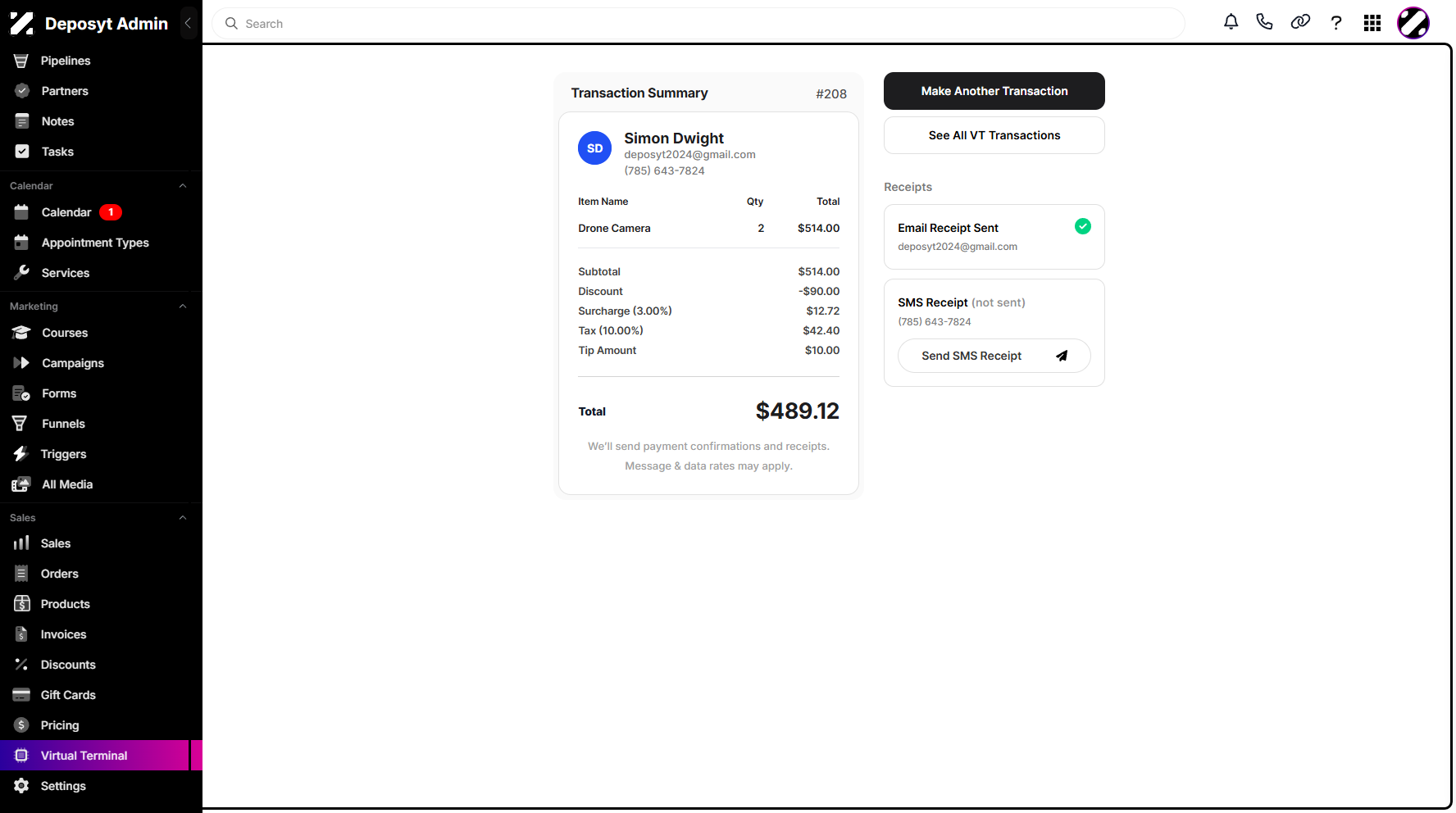
Task: Open Tasks in the sidebar
Action: click(94, 152)
